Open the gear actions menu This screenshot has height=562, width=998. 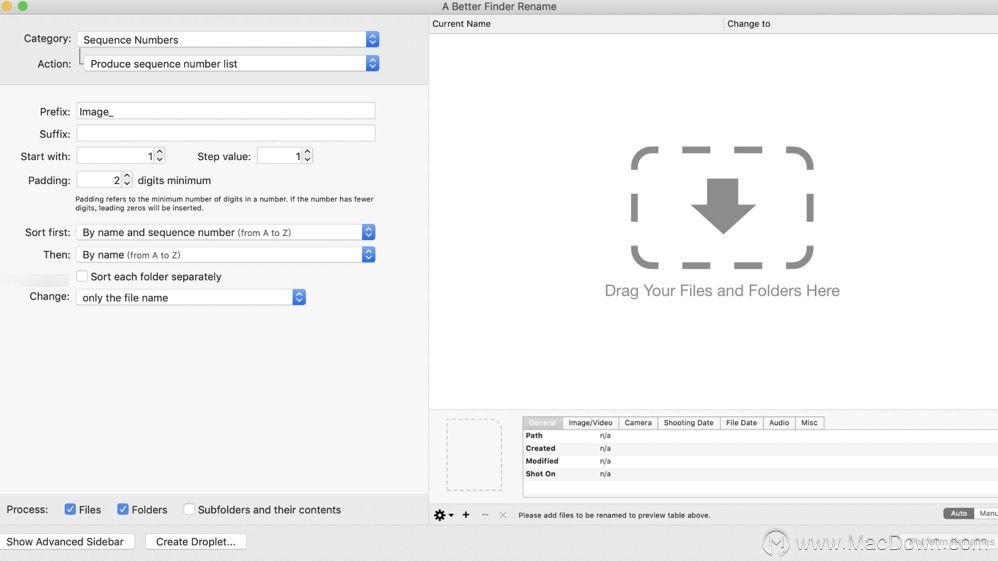tap(444, 515)
